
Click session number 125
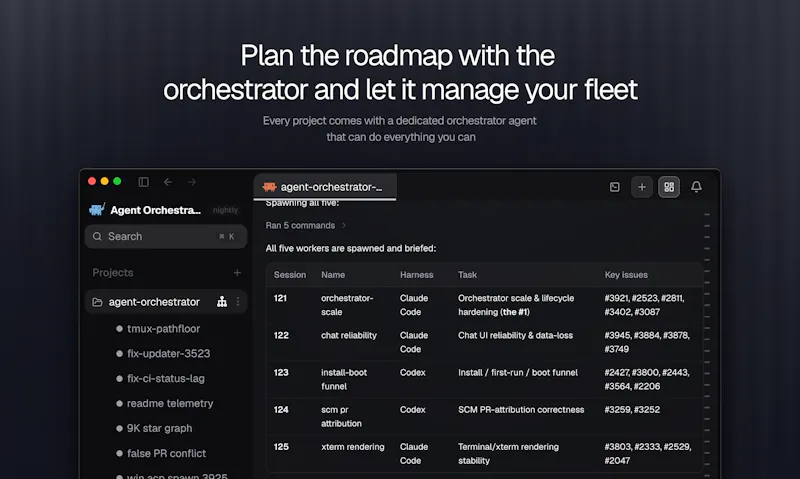(x=281, y=447)
